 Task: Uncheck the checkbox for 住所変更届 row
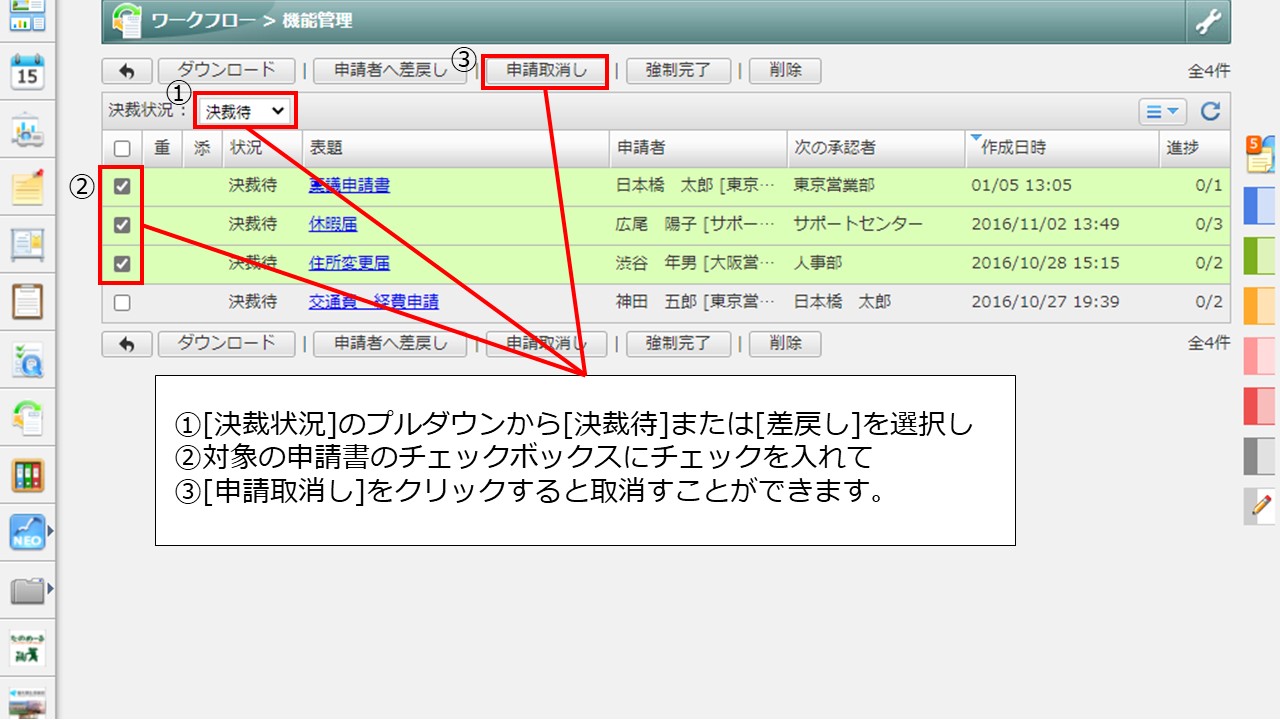122,264
